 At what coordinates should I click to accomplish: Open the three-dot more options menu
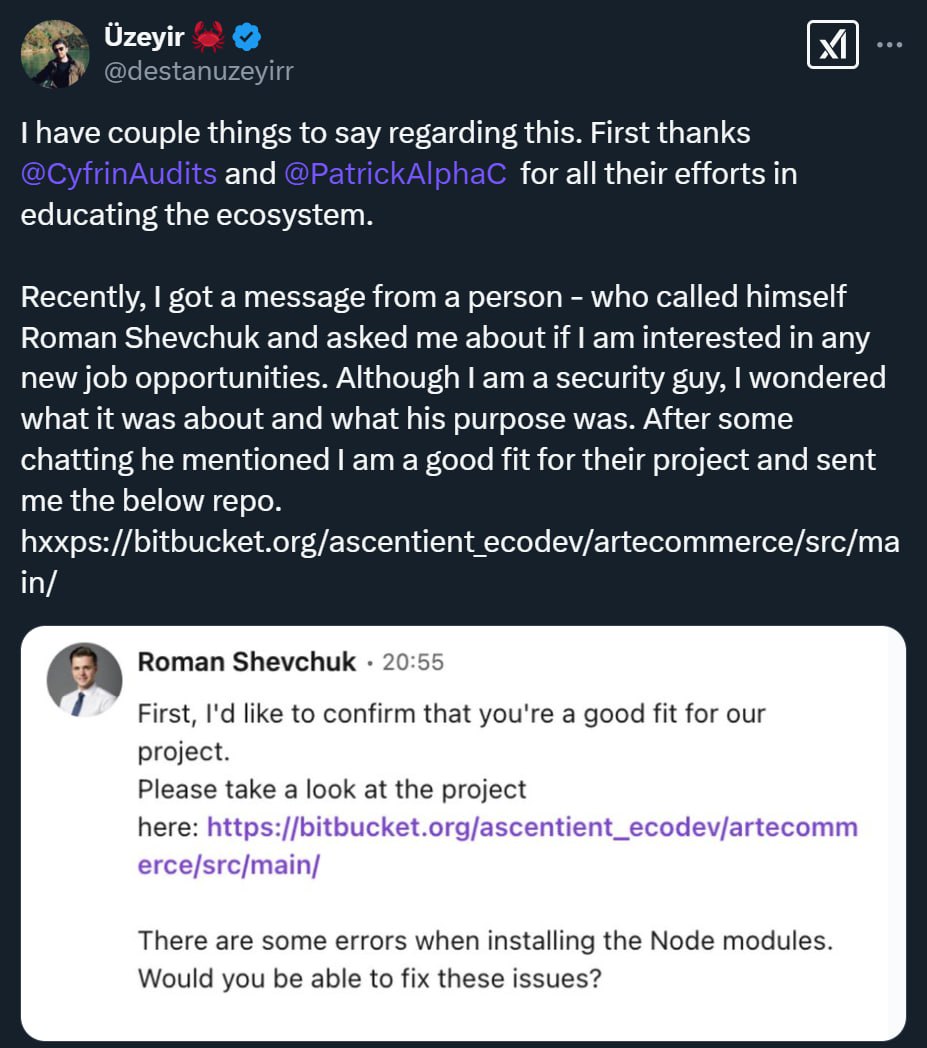(892, 45)
